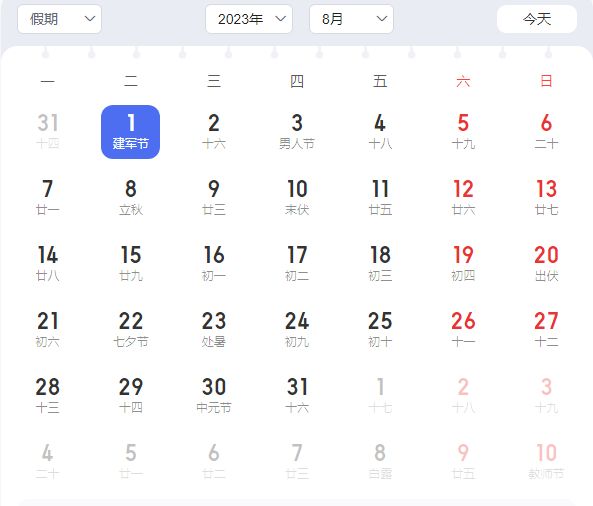Select September 10 教师节
Screen dimensions: 593x506
coord(546,462)
